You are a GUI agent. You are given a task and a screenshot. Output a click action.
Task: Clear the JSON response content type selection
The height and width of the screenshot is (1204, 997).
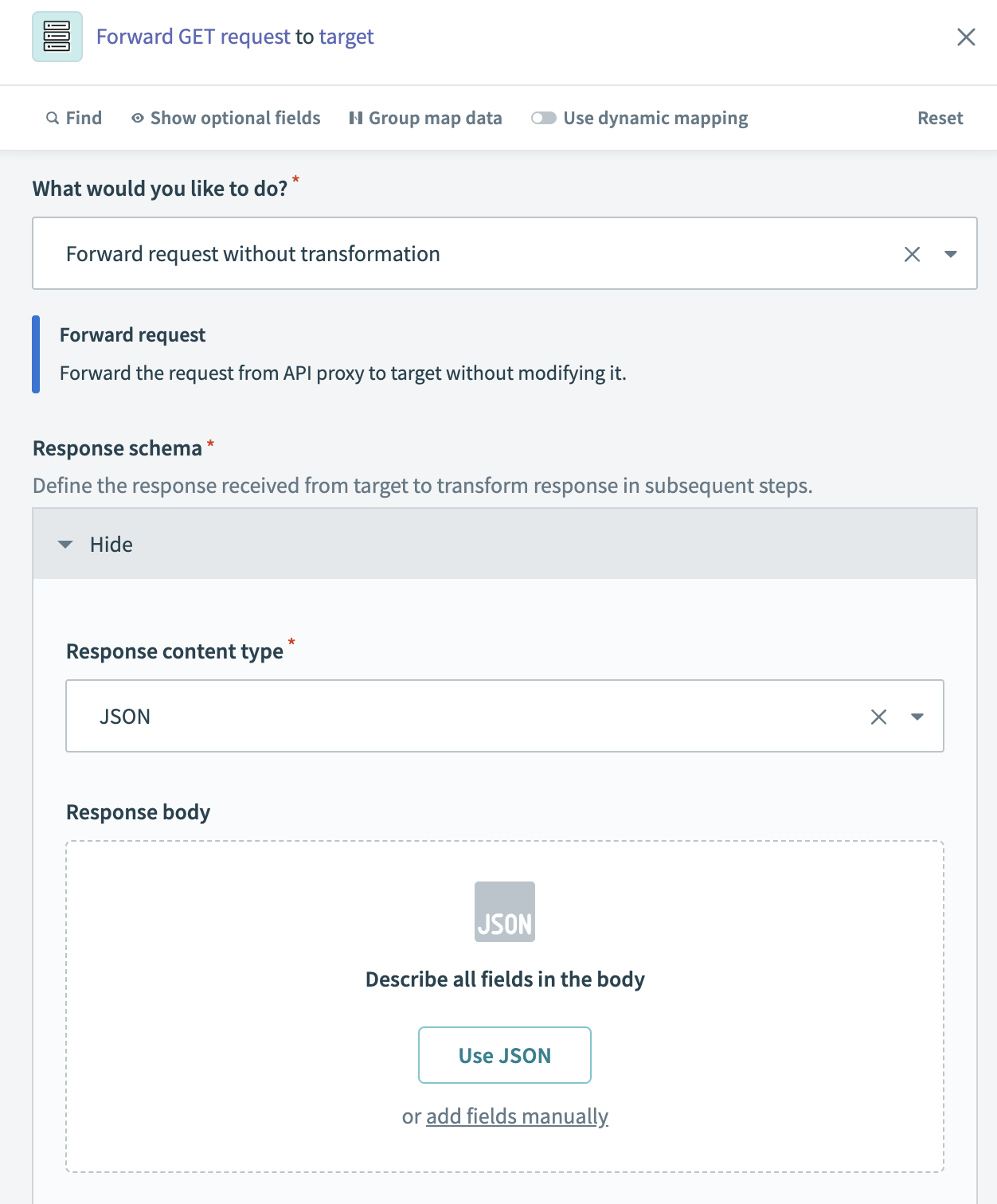879,716
